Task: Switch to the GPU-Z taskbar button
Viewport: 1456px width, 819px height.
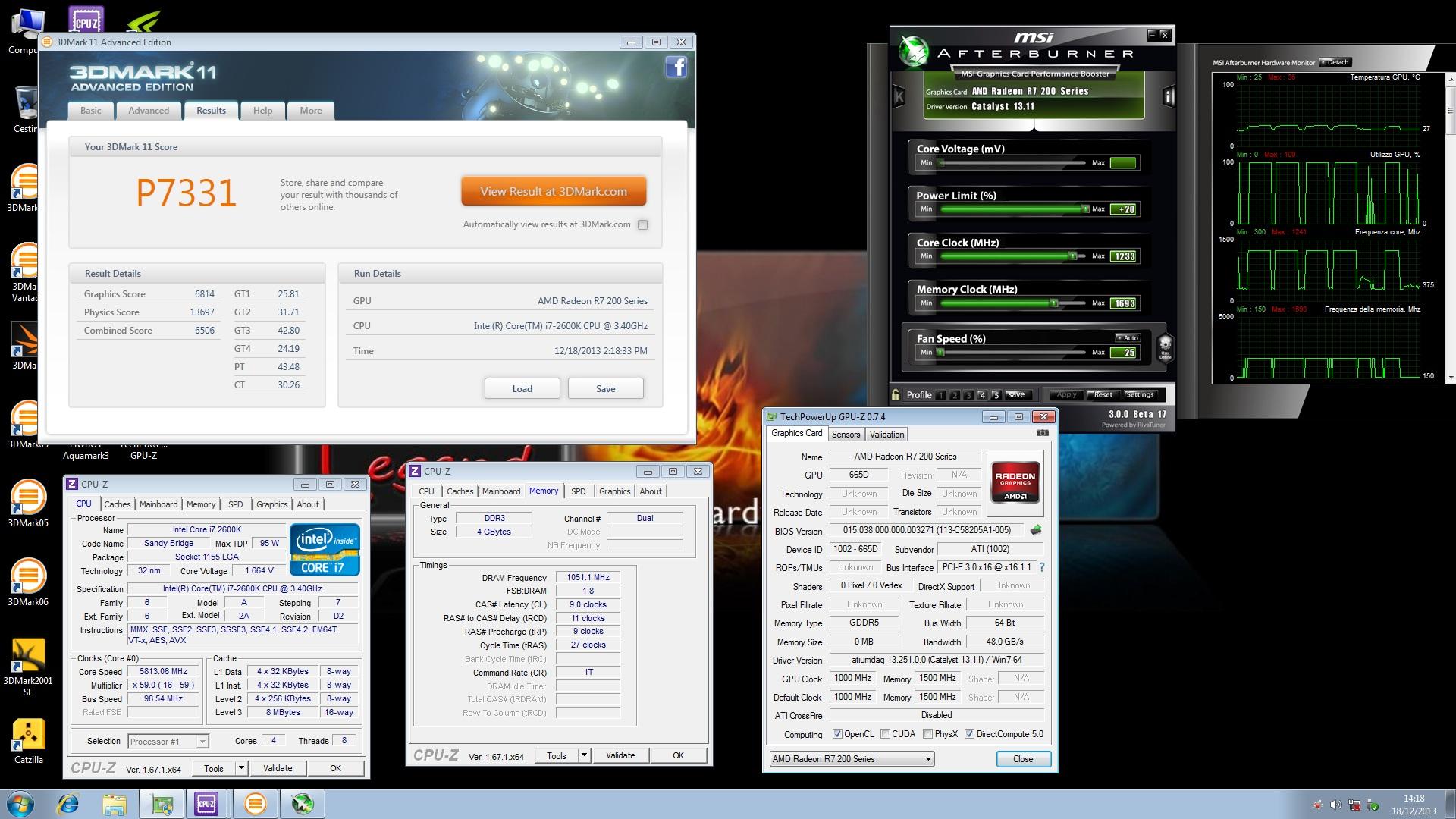Action: click(x=162, y=804)
